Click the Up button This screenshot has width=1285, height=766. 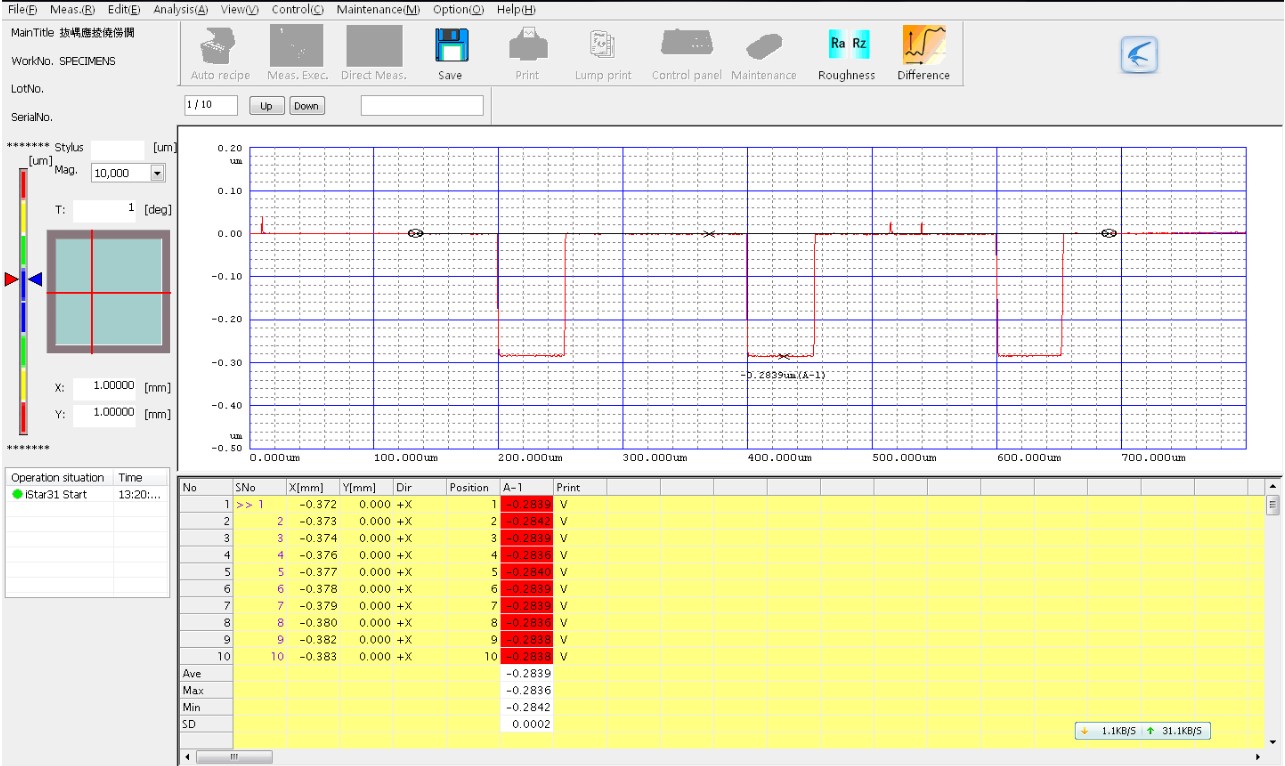pos(267,106)
